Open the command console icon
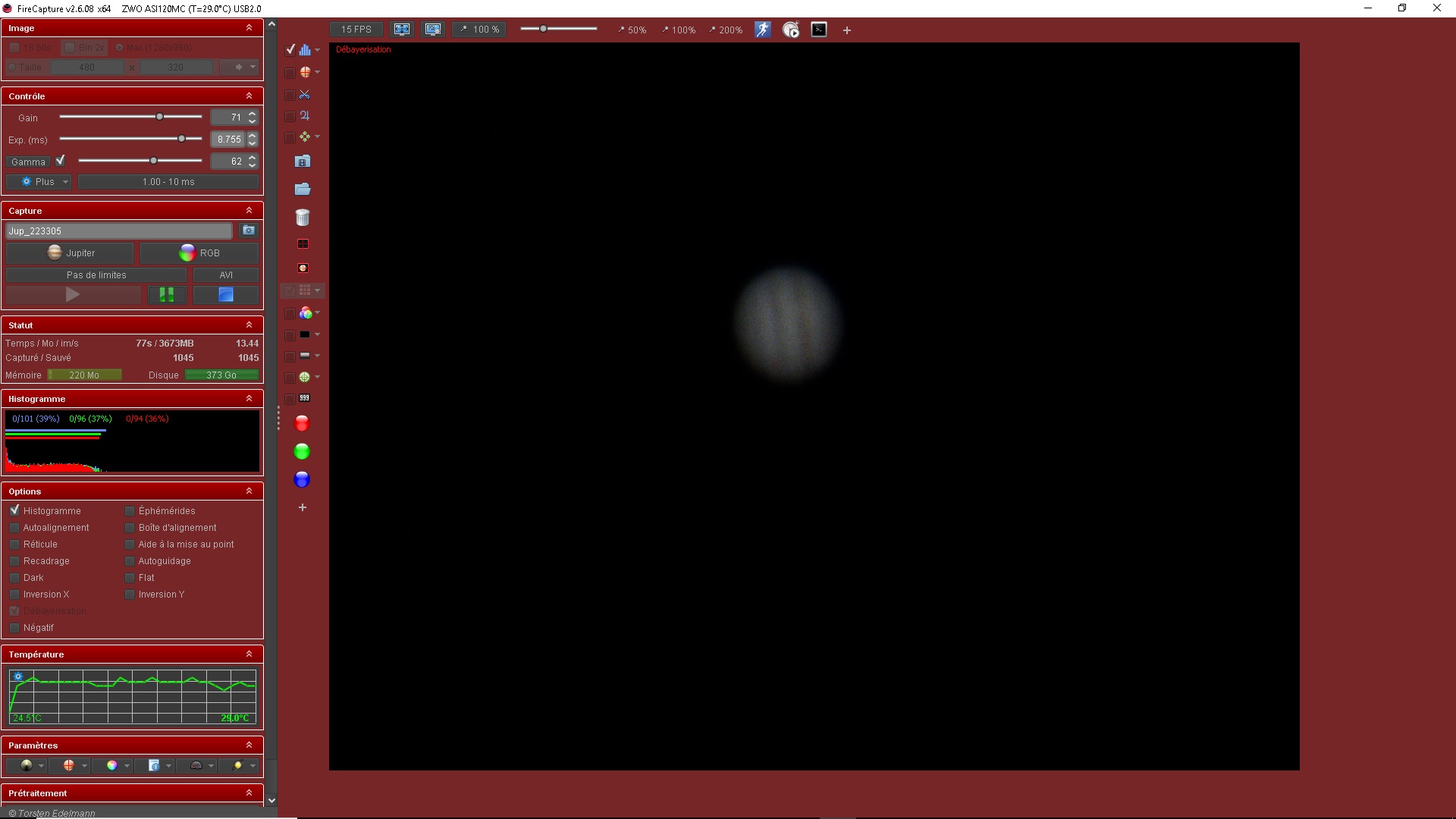The height and width of the screenshot is (819, 1456). click(819, 30)
